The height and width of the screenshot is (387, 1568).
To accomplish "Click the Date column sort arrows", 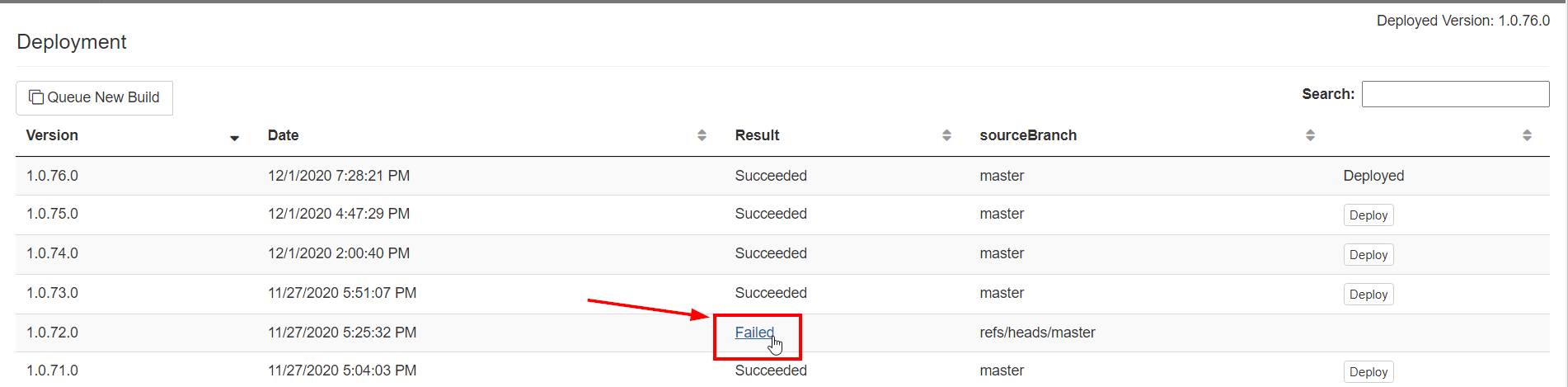I will [702, 135].
